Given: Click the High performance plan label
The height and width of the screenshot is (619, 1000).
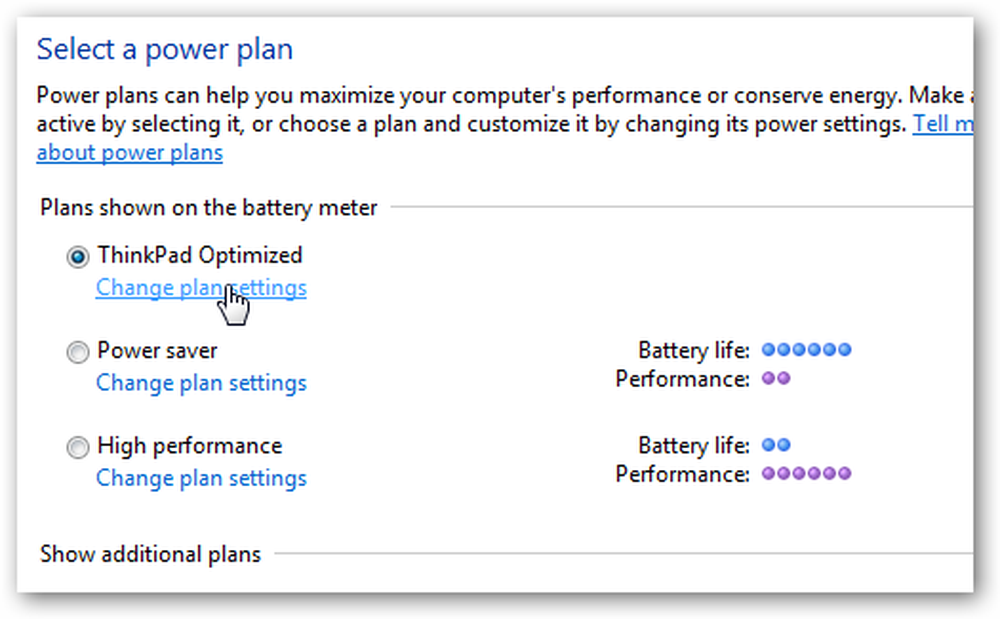Looking at the screenshot, I should [x=189, y=446].
